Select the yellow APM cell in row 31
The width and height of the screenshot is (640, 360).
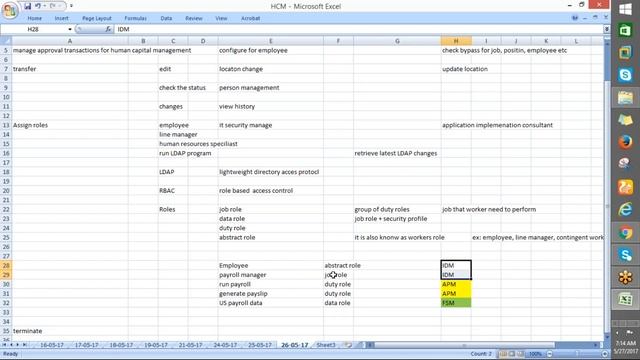click(x=456, y=294)
